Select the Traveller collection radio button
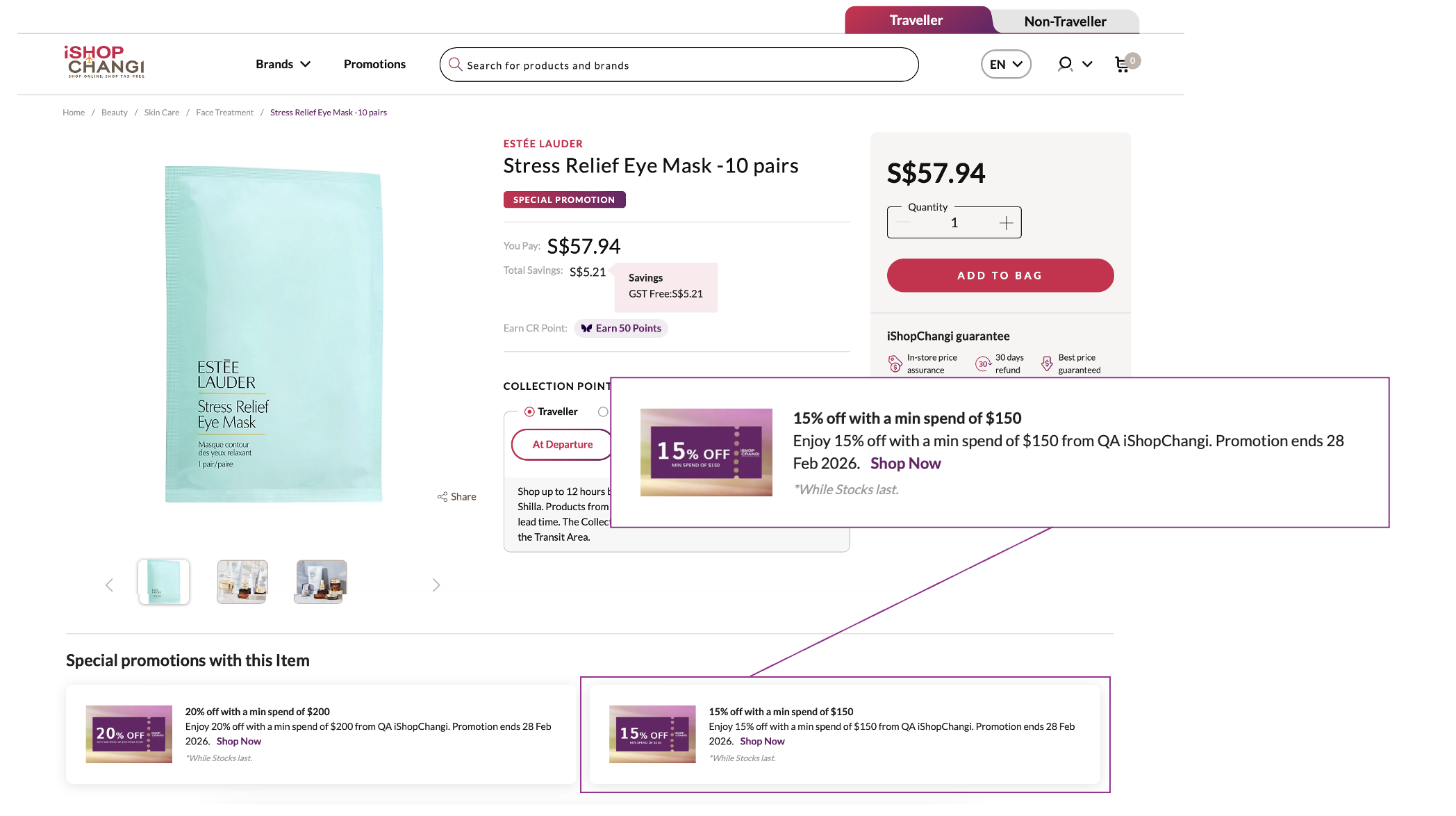The height and width of the screenshot is (816, 1456). click(x=529, y=411)
